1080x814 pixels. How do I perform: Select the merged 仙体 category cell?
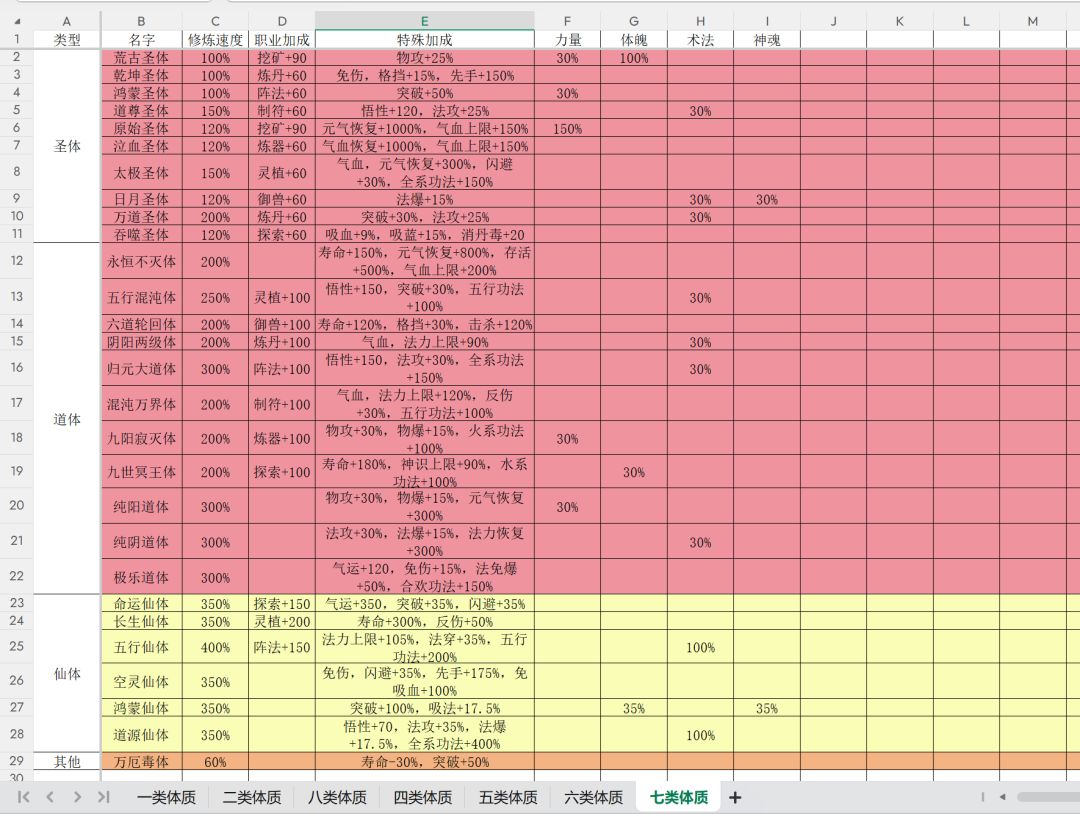[67, 674]
